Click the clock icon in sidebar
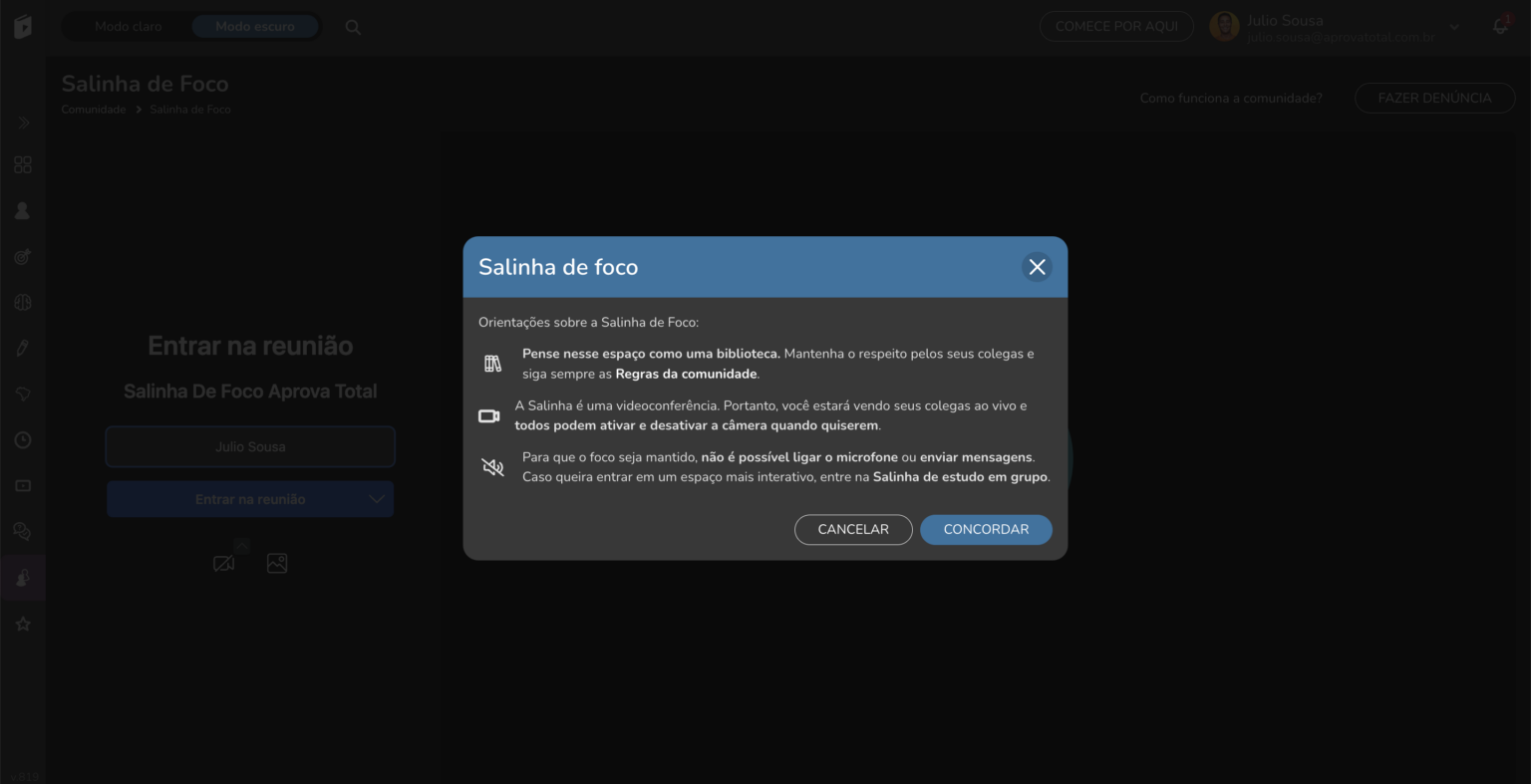Image resolution: width=1531 pixels, height=784 pixels. (x=23, y=440)
